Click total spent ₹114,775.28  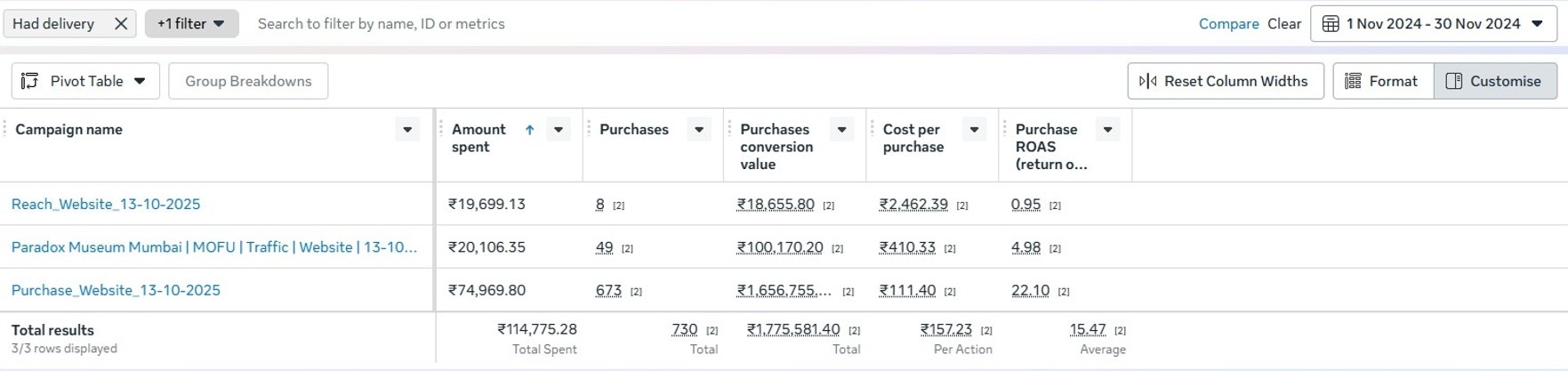coord(537,329)
